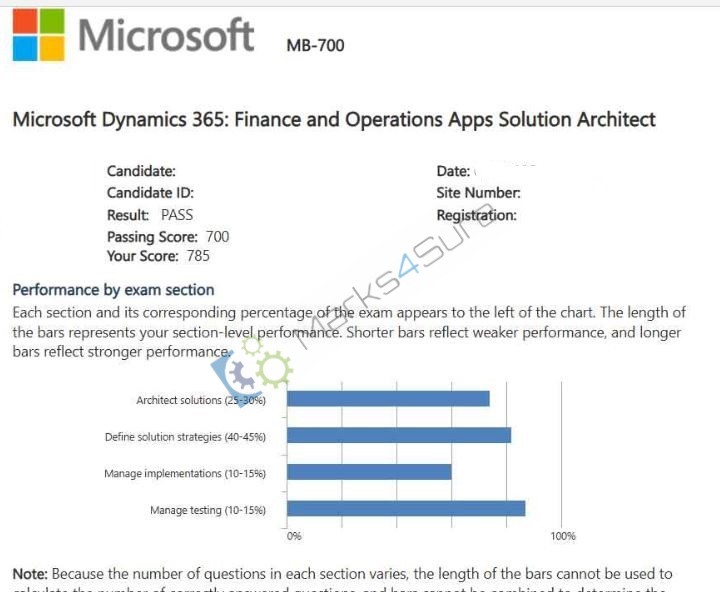720x592 pixels.
Task: Click the Manage testing bar
Action: coord(406,508)
